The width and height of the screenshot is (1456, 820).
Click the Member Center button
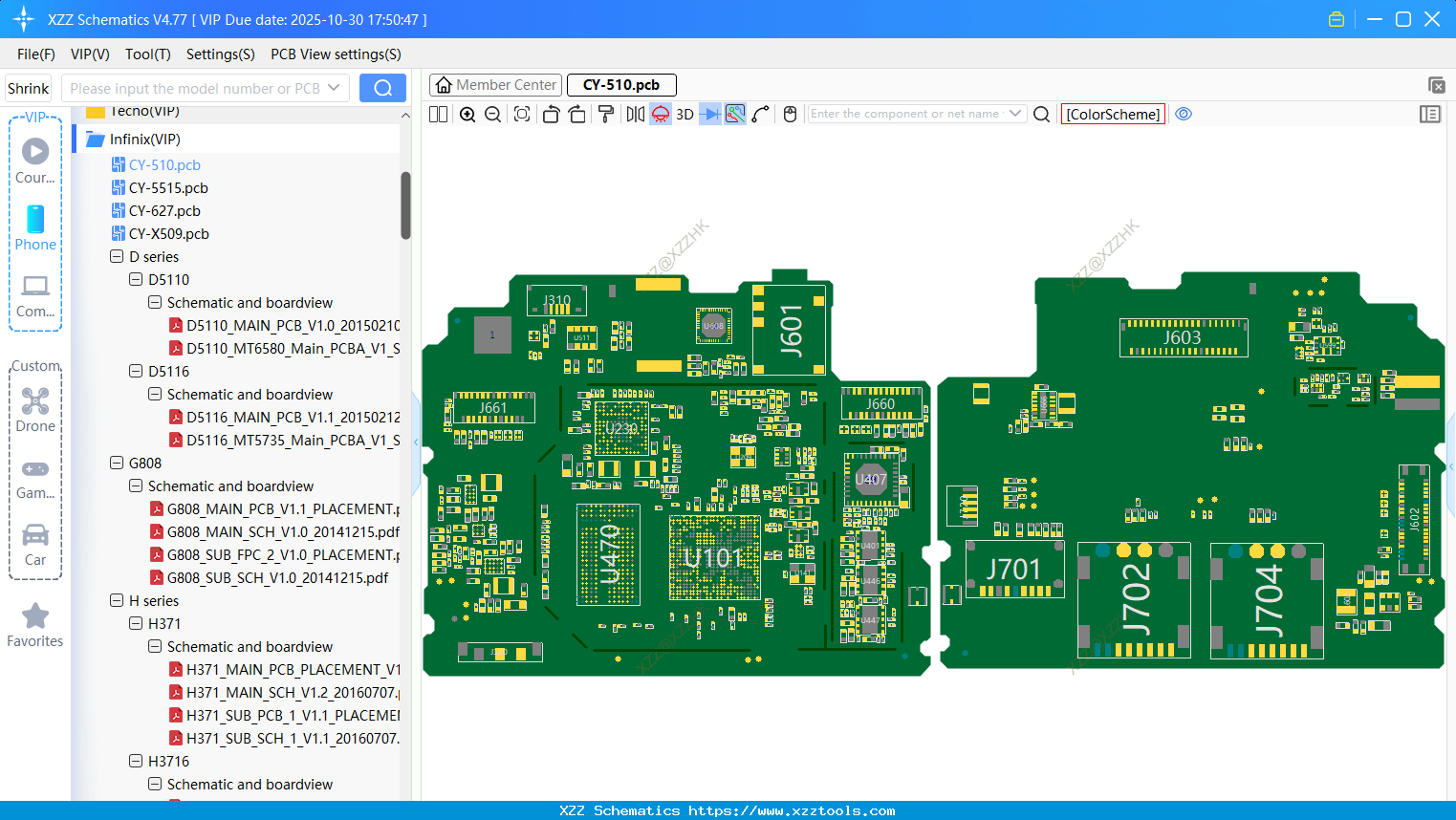(495, 84)
